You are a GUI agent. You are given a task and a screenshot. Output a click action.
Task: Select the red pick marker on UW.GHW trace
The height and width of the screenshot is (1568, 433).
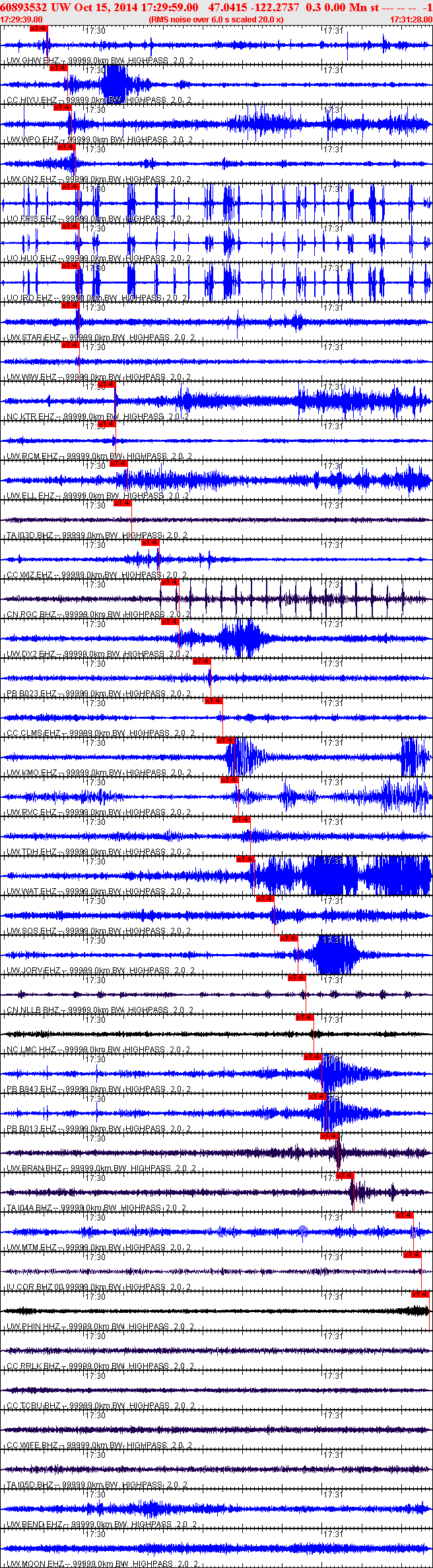coord(39,28)
